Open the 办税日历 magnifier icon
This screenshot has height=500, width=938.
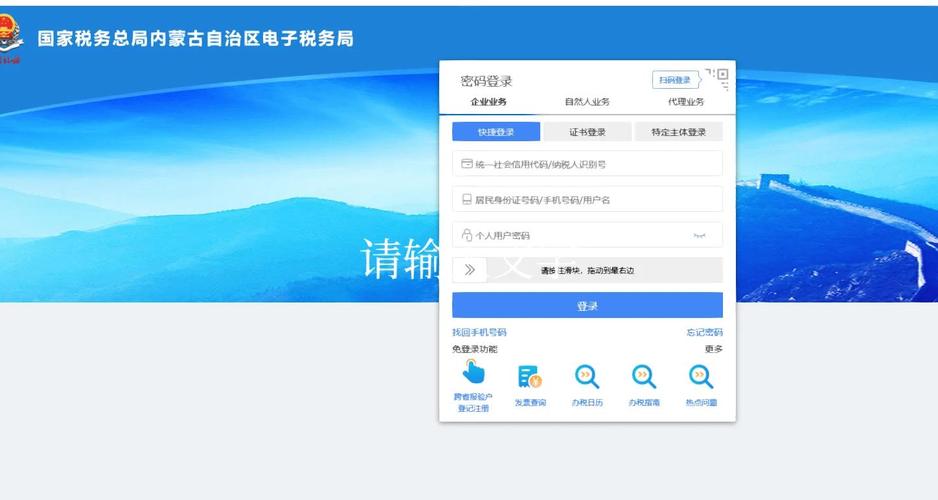[x=587, y=377]
